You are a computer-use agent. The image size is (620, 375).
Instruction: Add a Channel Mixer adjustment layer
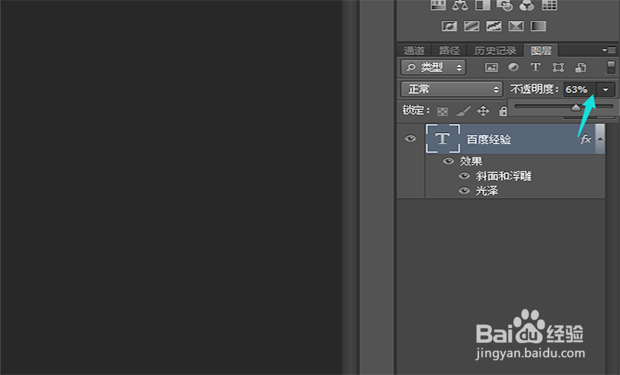(527, 5)
